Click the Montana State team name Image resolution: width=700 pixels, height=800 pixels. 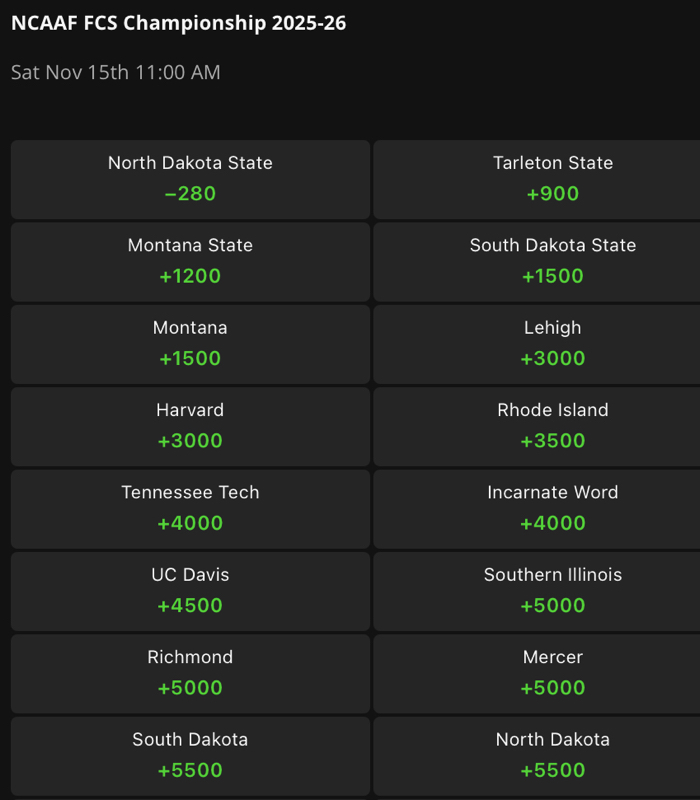[190, 245]
